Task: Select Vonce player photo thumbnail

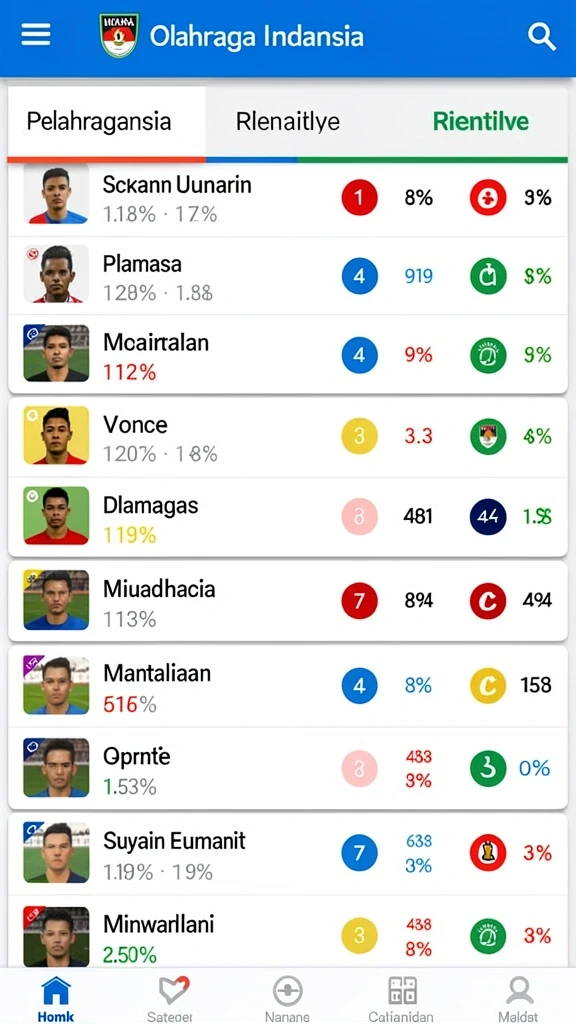Action: pyautogui.click(x=56, y=435)
